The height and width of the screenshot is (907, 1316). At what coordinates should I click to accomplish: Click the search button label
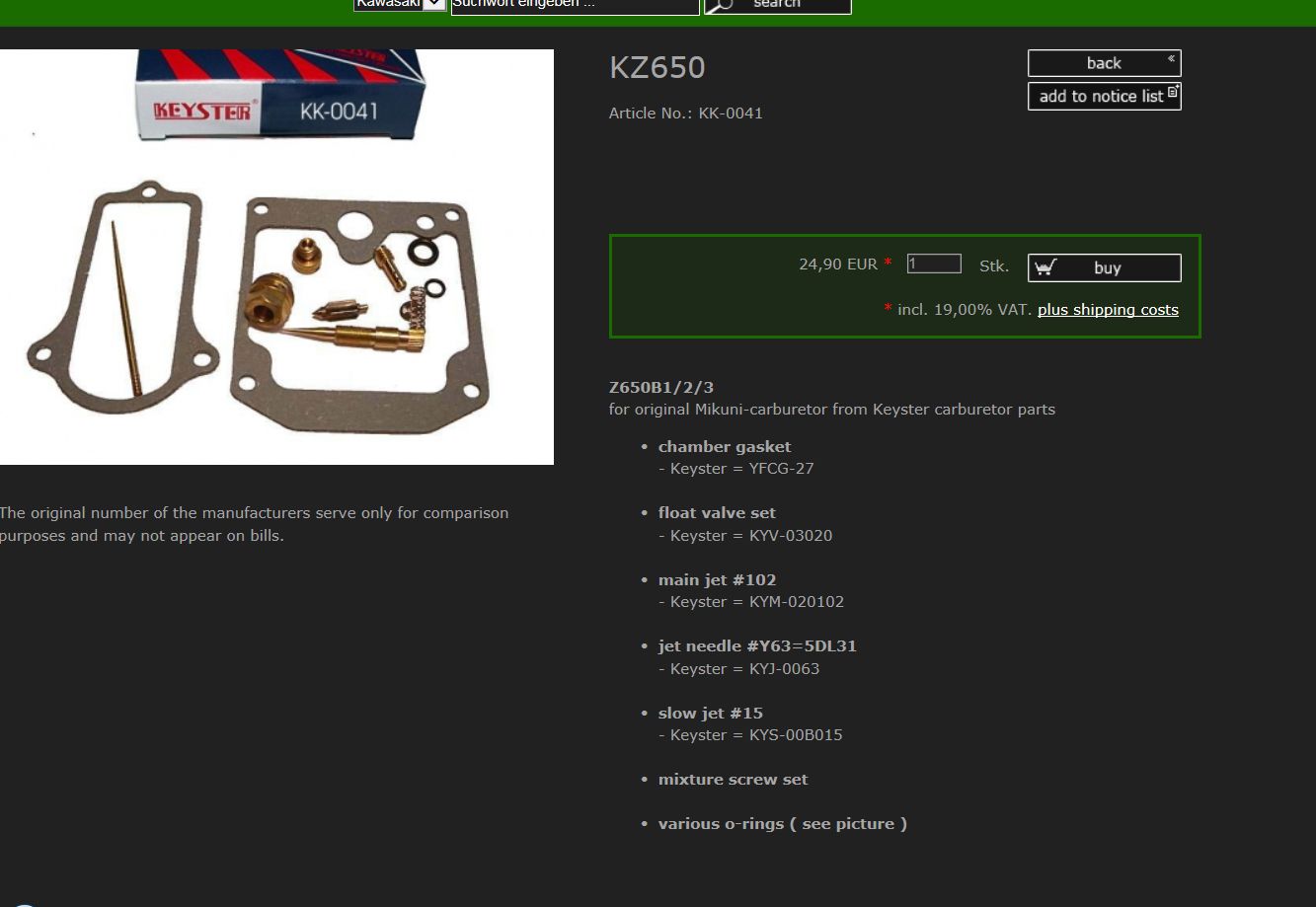pyautogui.click(x=777, y=4)
